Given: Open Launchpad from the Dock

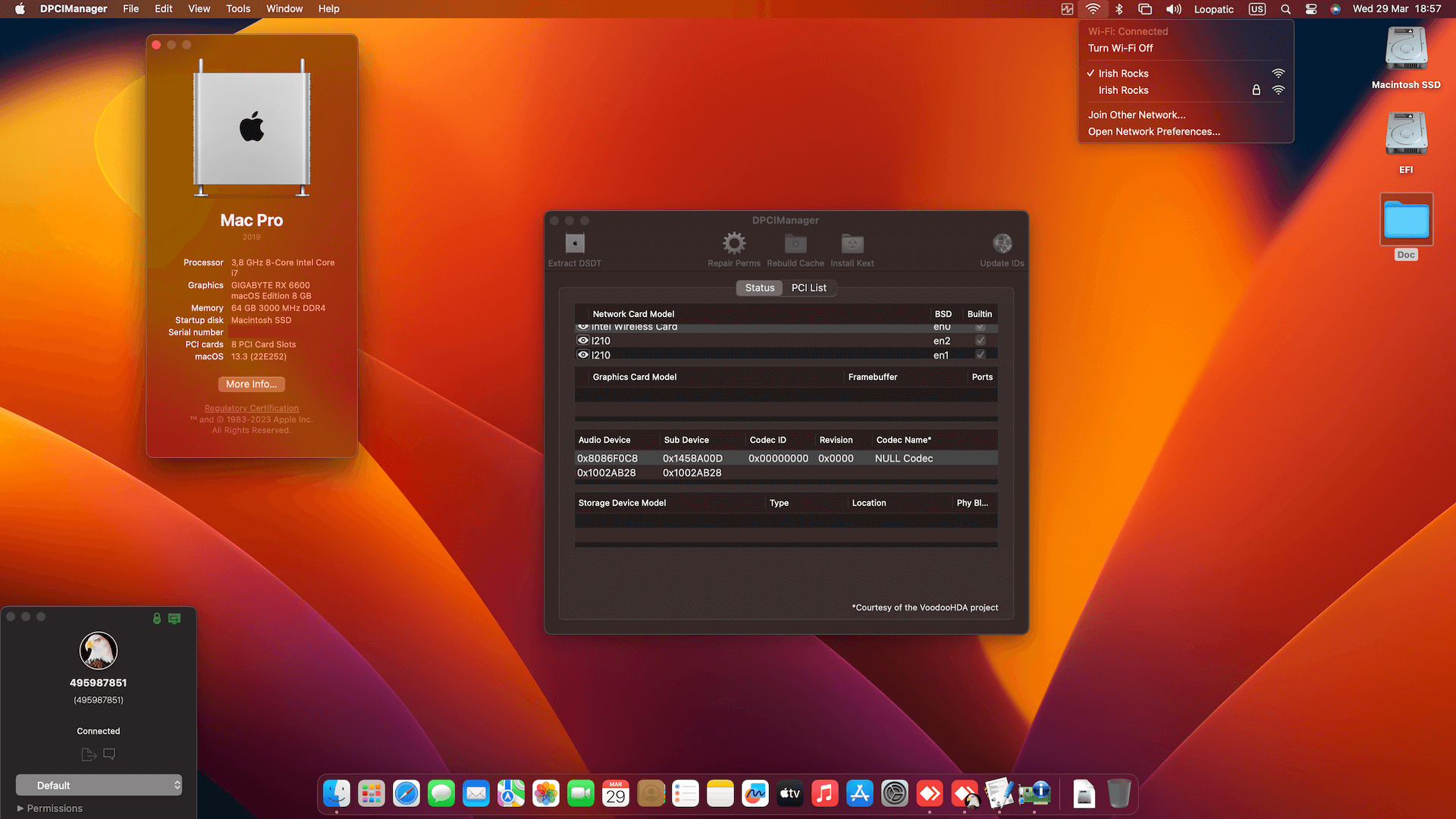Looking at the screenshot, I should [372, 793].
